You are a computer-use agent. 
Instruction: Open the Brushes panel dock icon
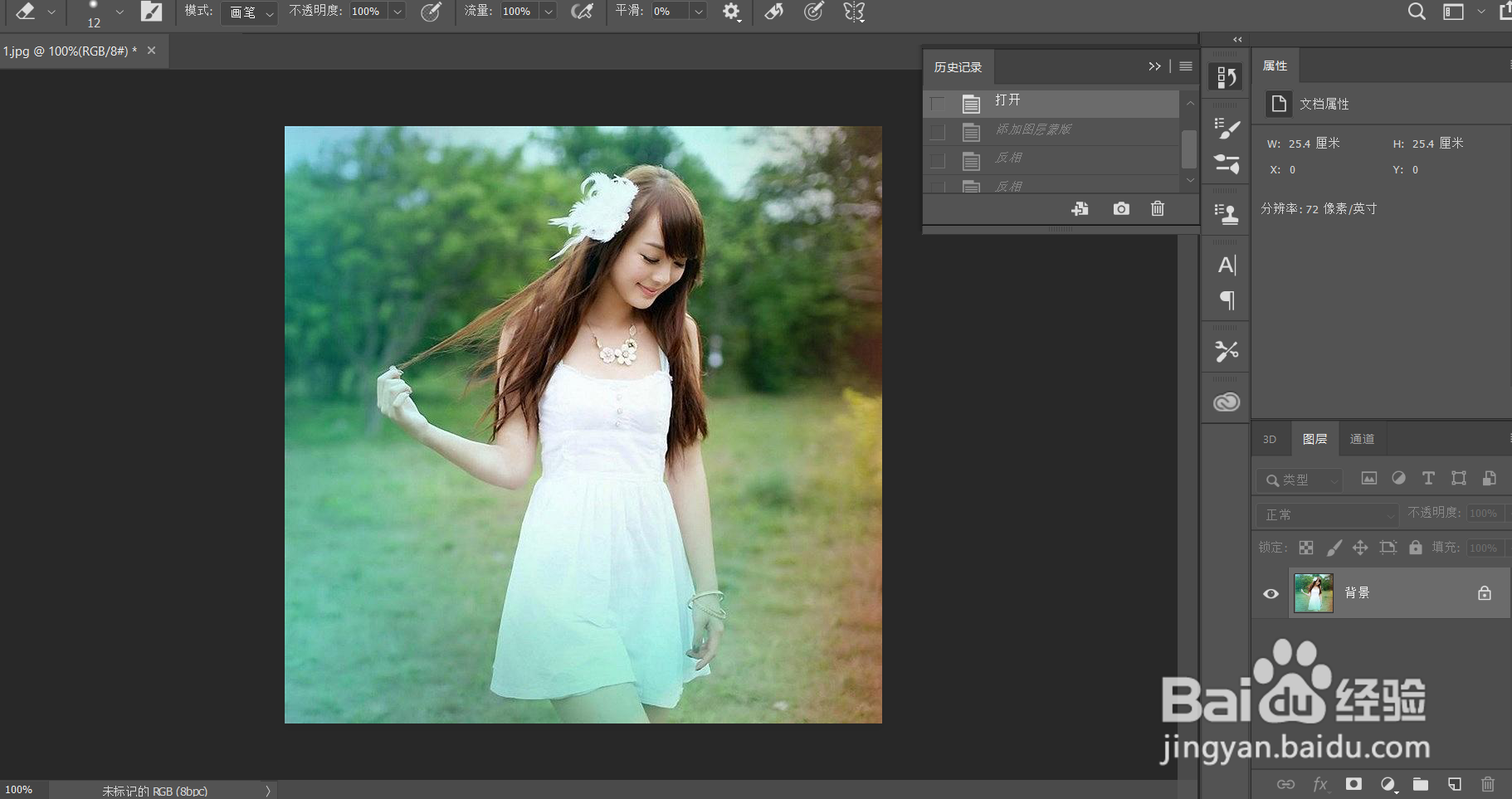[x=1227, y=129]
